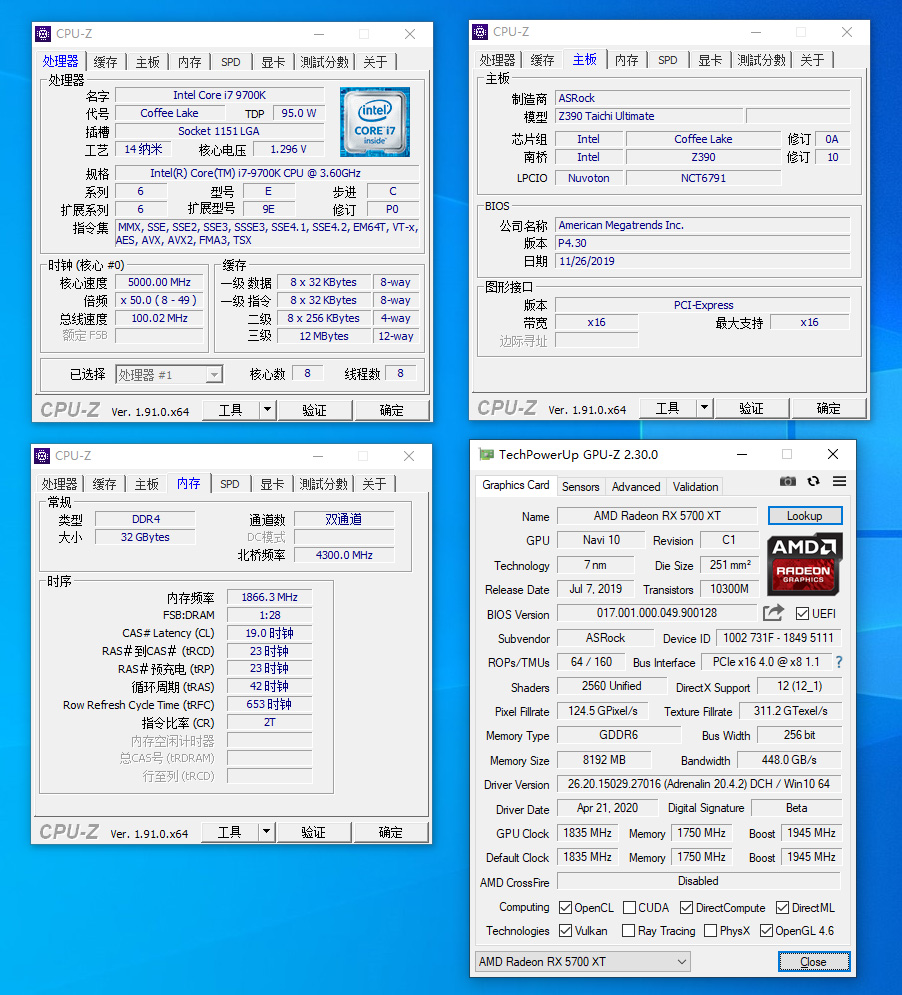Click the 验证 button in CPU-Z
Screen dimensions: 902x995
pyautogui.click(x=316, y=409)
